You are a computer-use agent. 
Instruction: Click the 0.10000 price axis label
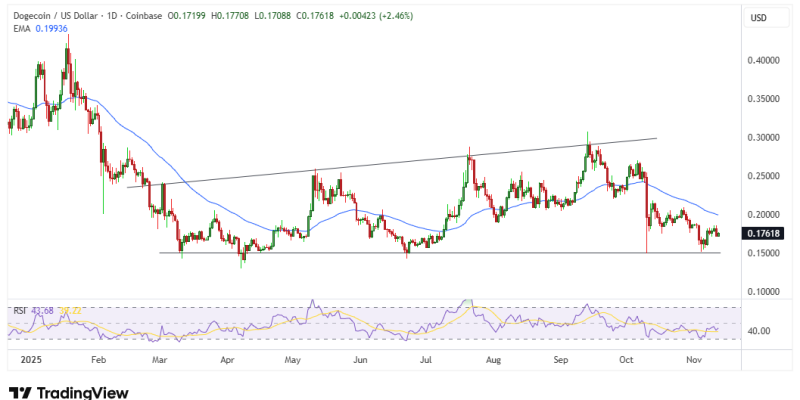(765, 292)
